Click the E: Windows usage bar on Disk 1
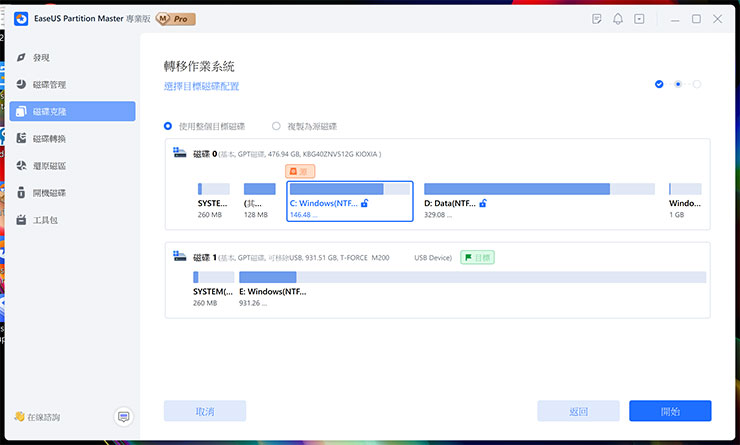 click(x=472, y=277)
